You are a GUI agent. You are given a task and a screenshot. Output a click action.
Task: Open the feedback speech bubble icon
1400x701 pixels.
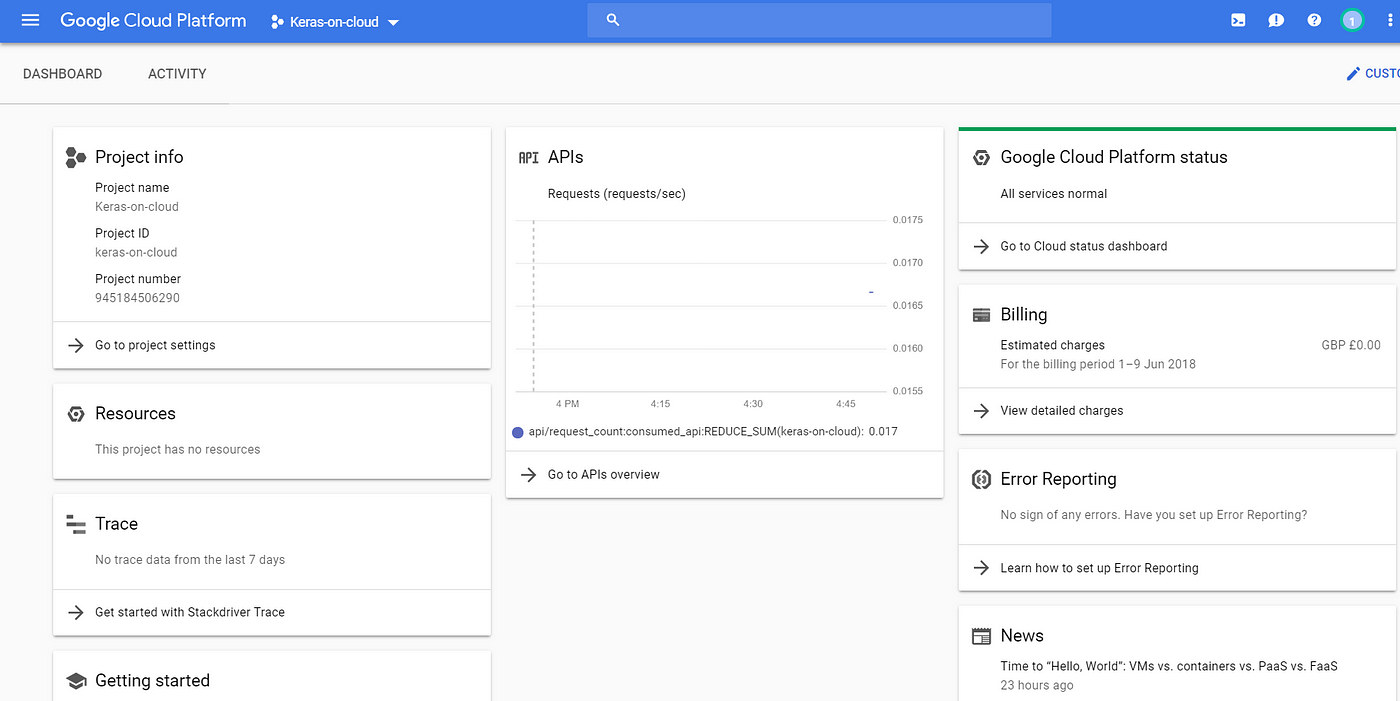(x=1276, y=20)
